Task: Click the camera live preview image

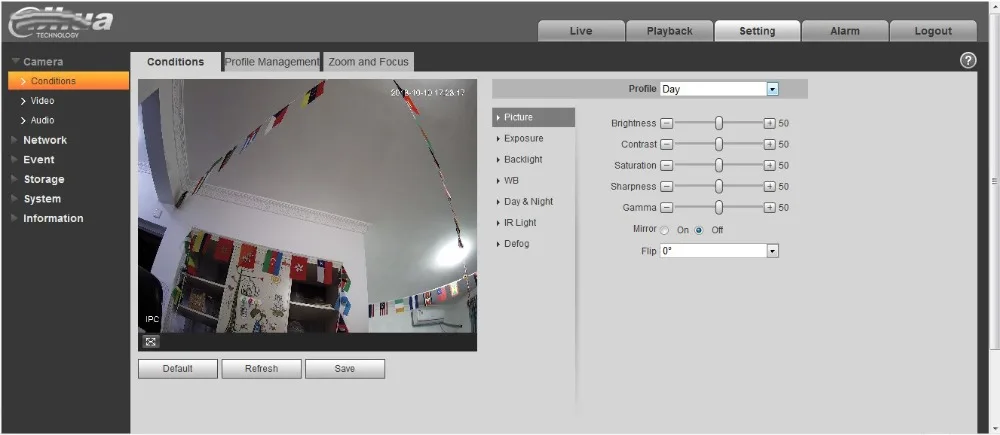Action: pos(307,206)
